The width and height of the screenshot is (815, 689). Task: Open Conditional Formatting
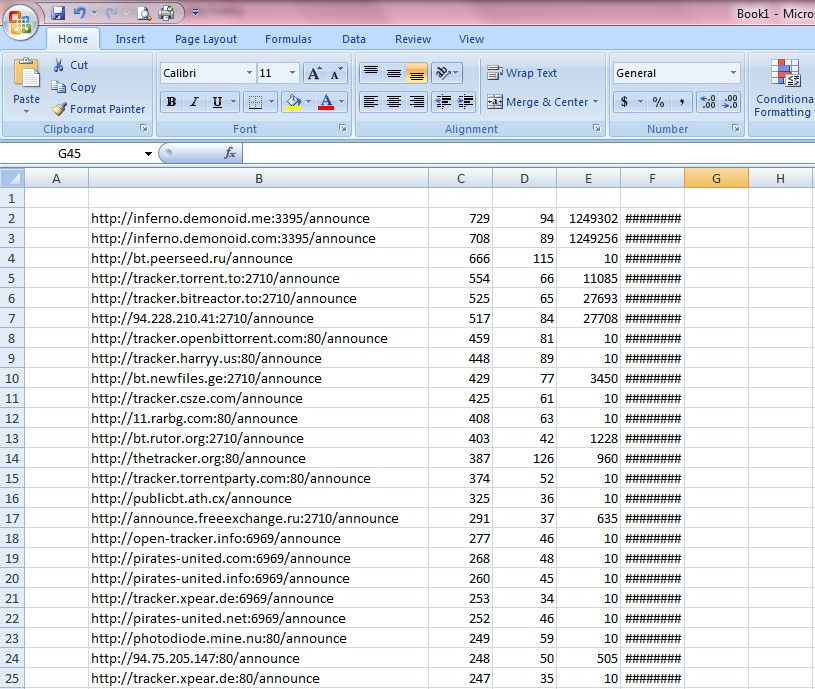[784, 88]
